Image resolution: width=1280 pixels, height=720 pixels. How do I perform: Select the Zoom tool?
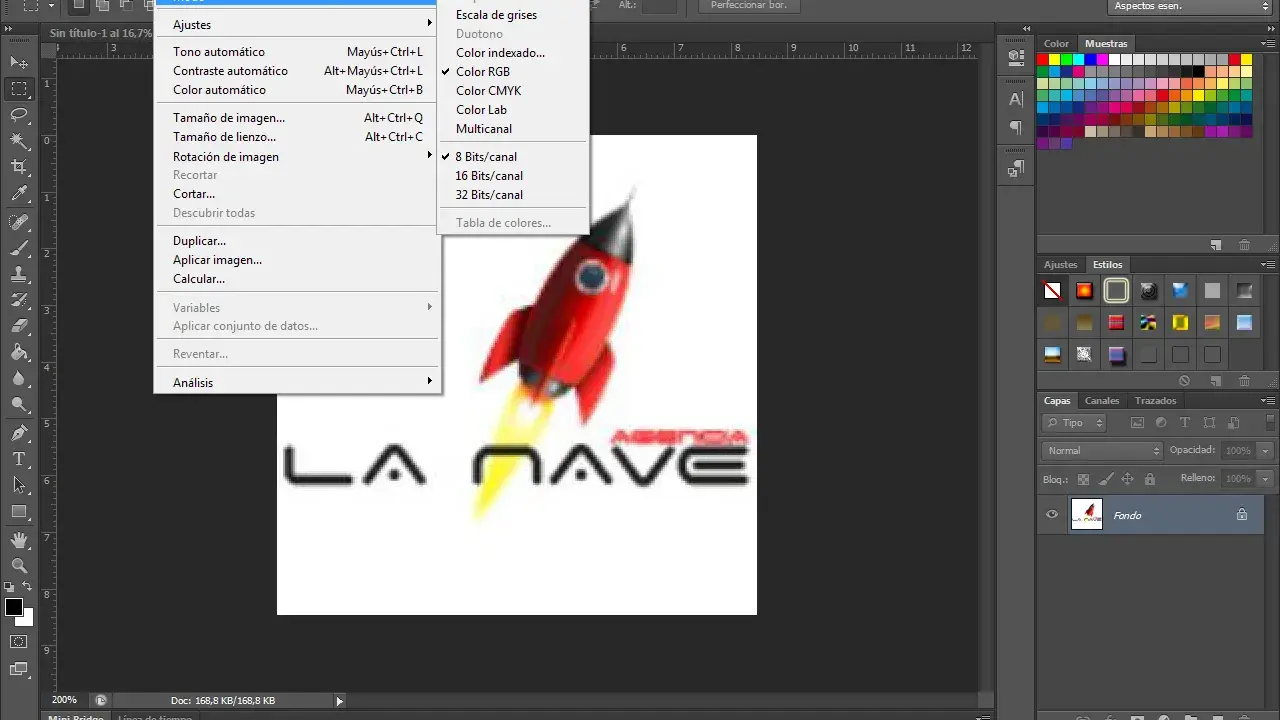(19, 566)
